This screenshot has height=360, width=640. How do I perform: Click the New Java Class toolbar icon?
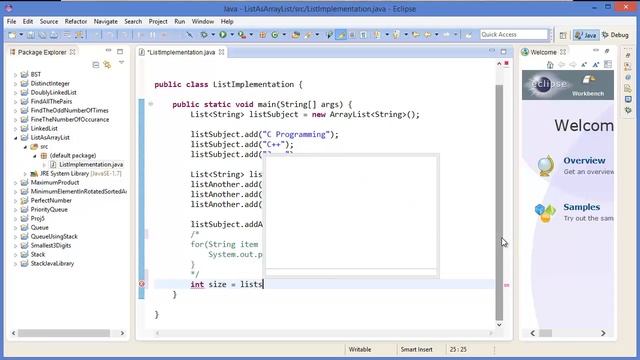point(275,35)
